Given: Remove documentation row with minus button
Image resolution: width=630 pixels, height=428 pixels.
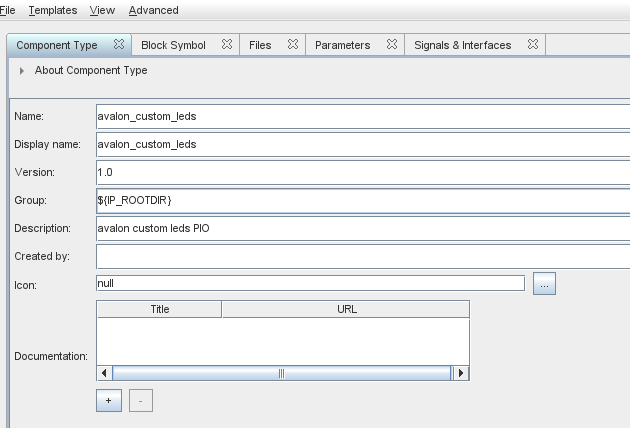Looking at the screenshot, I should [x=141, y=401].
